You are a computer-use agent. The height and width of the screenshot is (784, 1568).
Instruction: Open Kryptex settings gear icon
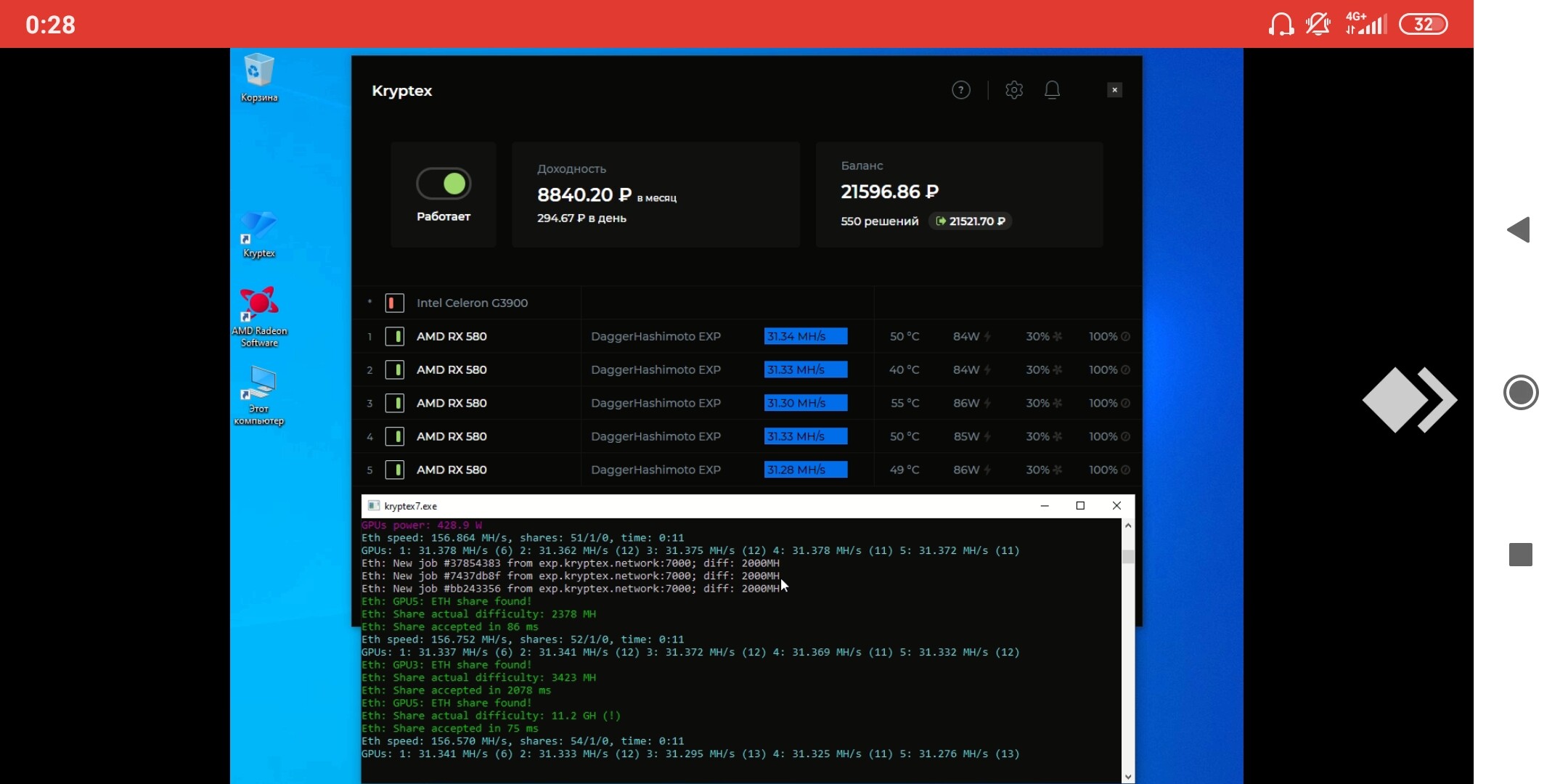(1014, 90)
